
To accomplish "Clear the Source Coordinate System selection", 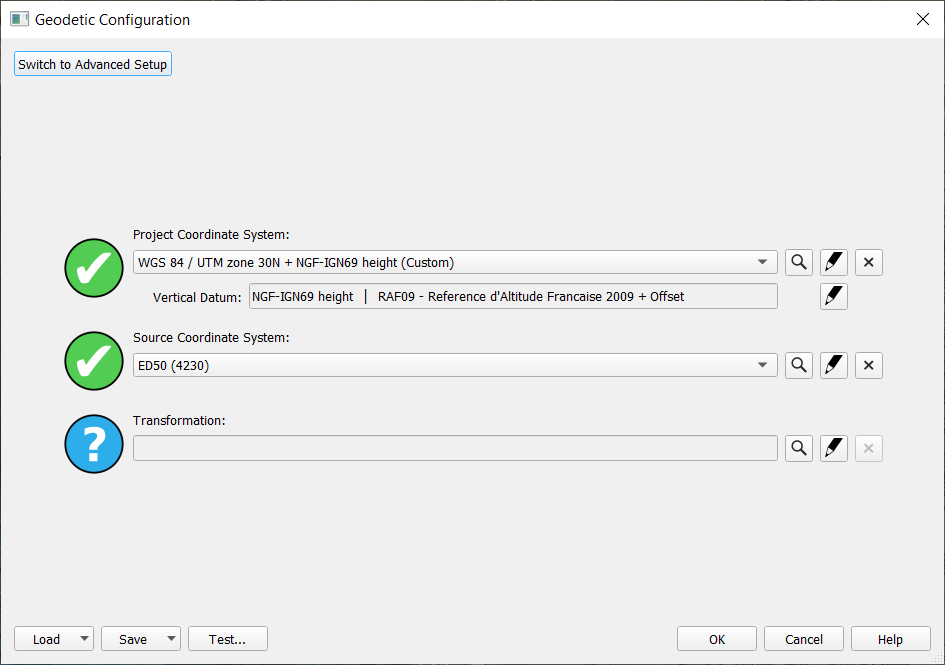I will tap(868, 365).
